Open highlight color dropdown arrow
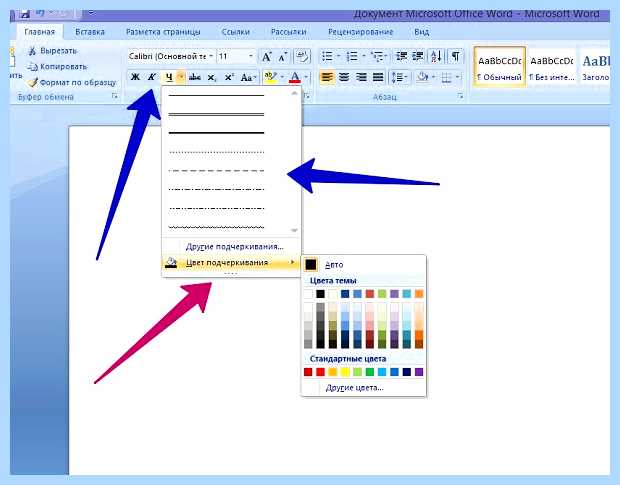 point(282,77)
